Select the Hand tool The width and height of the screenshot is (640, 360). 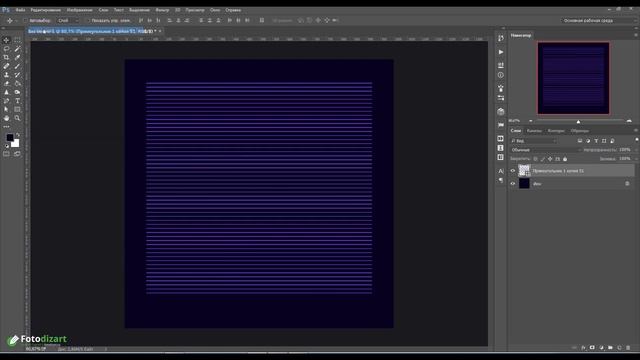click(6, 118)
